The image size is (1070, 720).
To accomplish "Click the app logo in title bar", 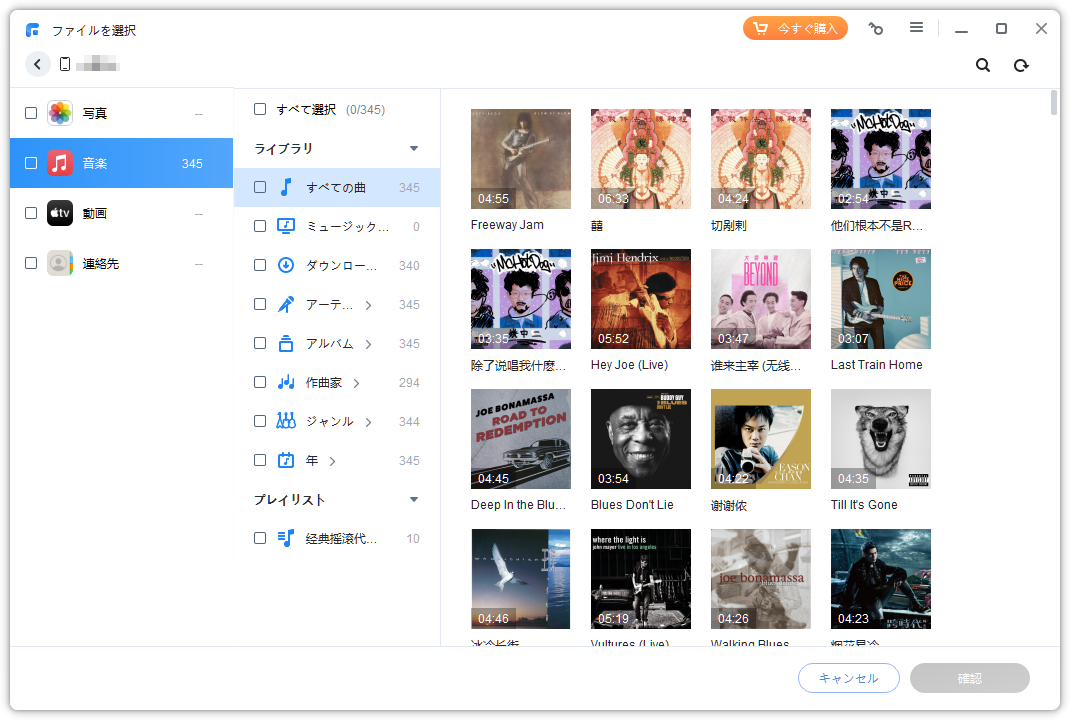I will pos(33,30).
